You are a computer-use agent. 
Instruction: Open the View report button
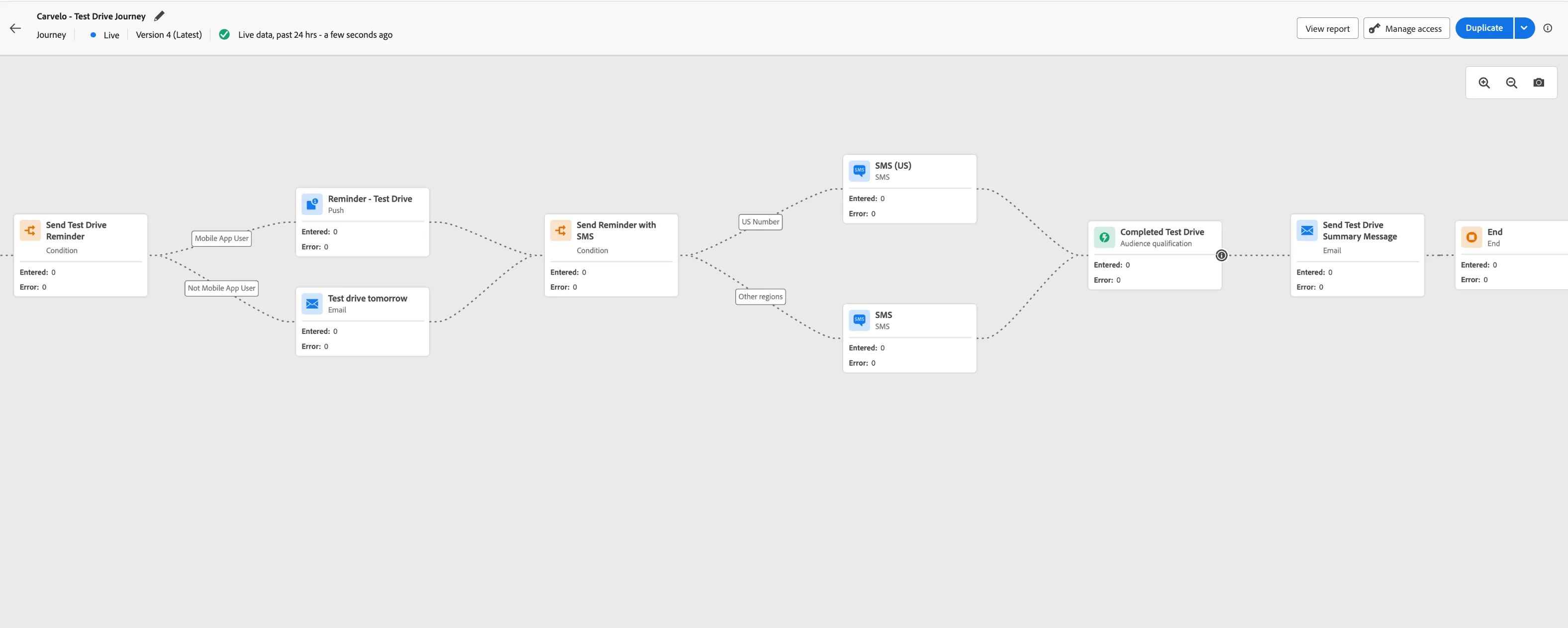pyautogui.click(x=1328, y=28)
